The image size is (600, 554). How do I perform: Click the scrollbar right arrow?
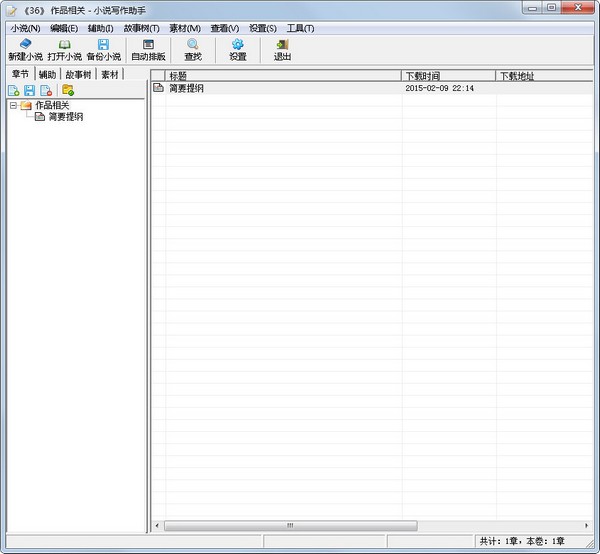587,526
